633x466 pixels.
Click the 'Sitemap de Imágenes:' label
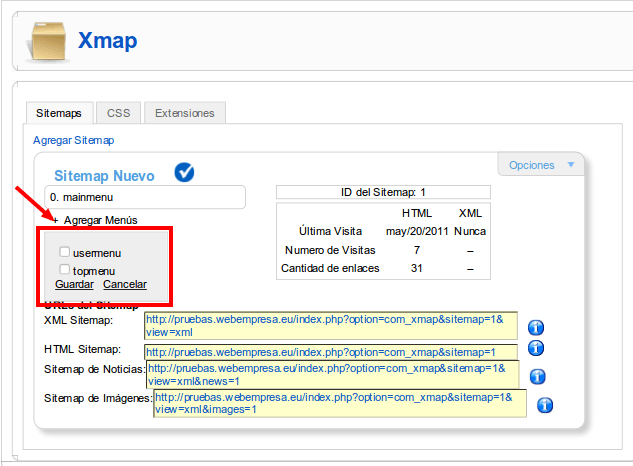pos(98,399)
